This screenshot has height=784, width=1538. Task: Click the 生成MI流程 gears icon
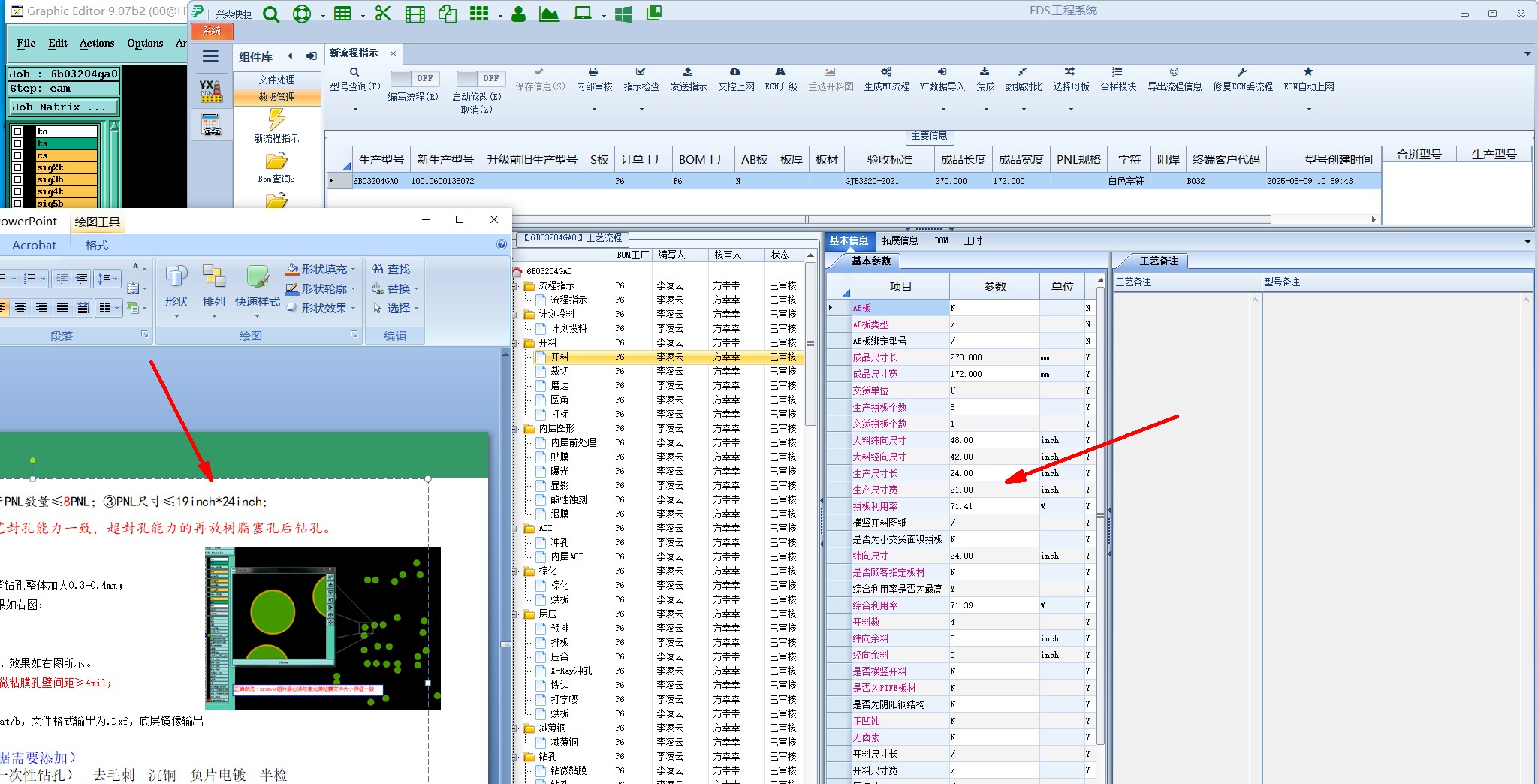886,72
